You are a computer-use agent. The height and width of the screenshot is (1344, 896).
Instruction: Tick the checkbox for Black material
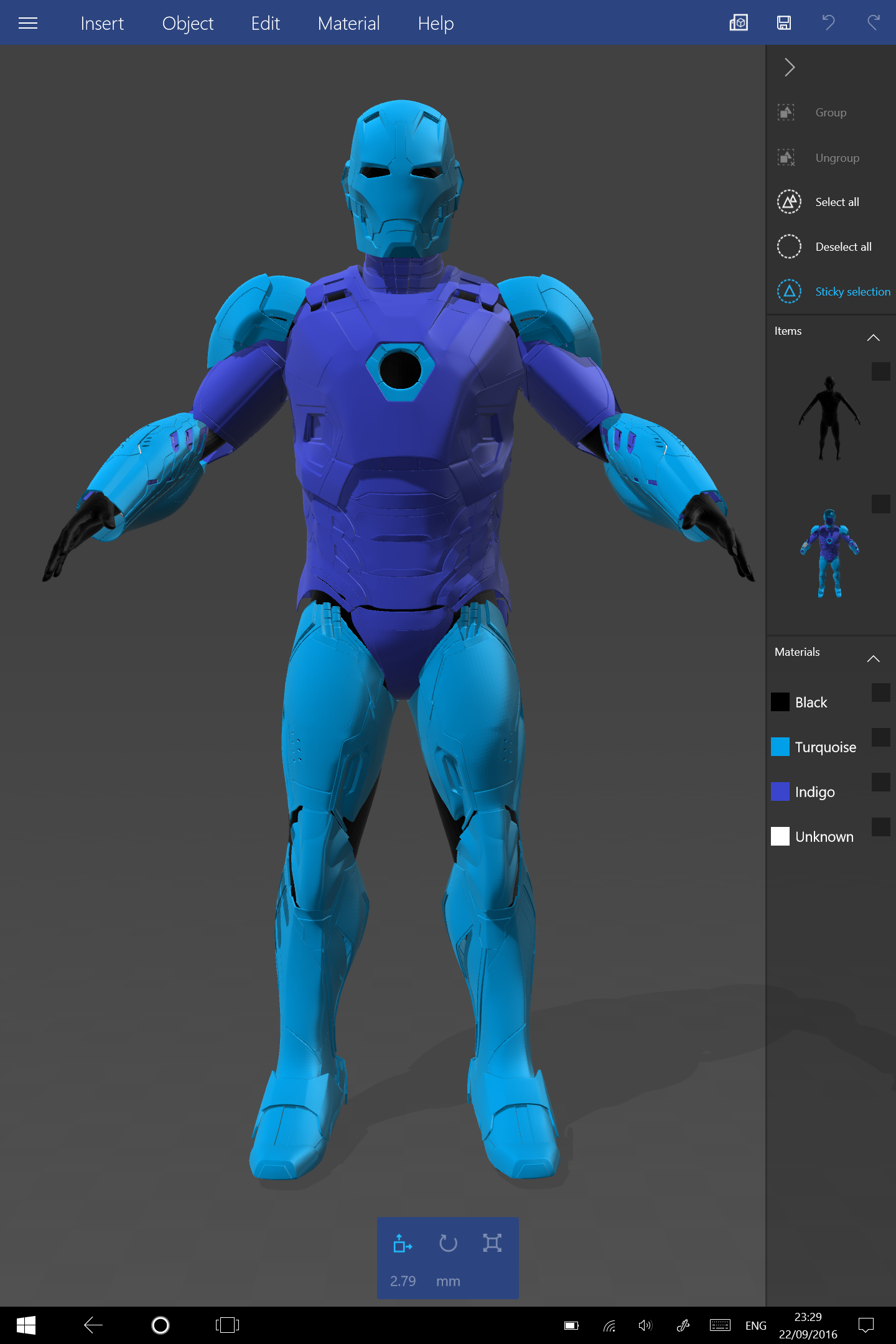point(880,692)
